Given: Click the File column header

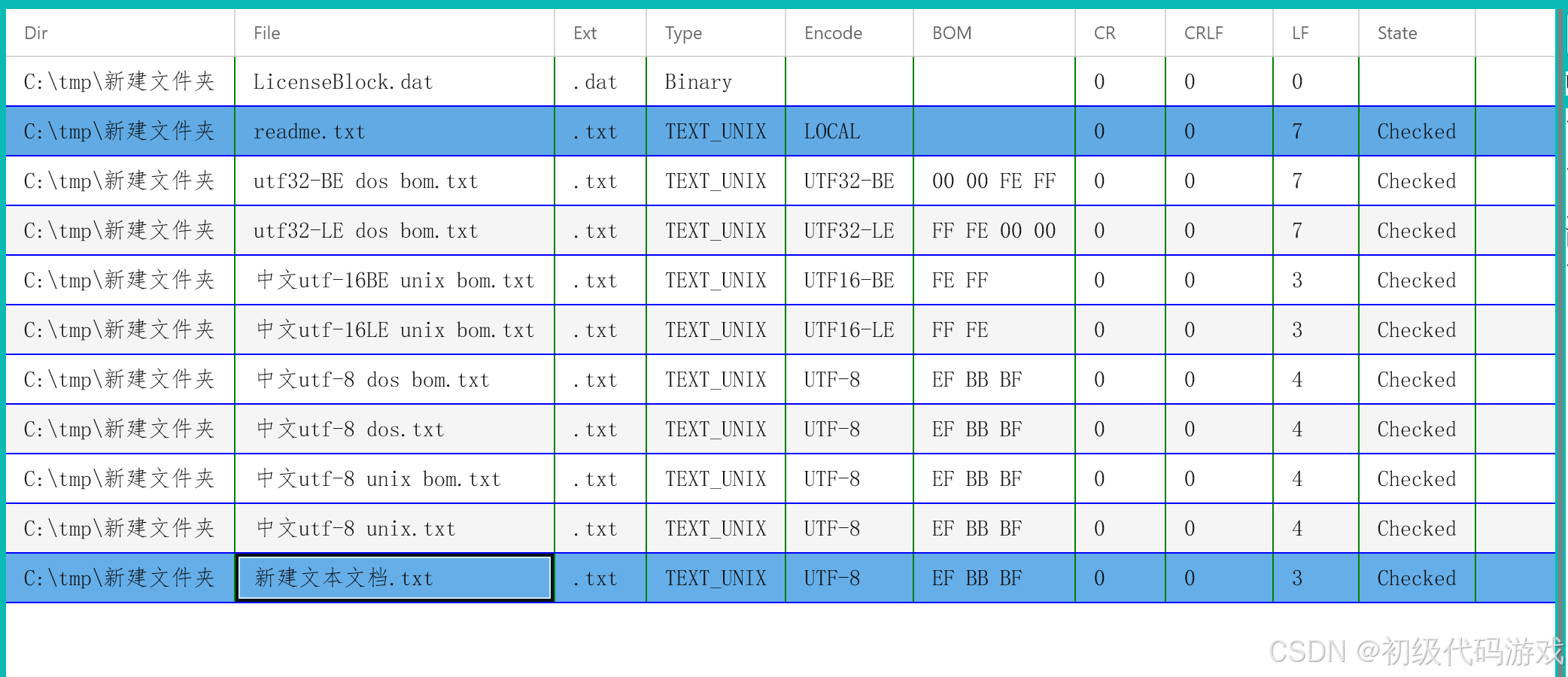Looking at the screenshot, I should [266, 33].
